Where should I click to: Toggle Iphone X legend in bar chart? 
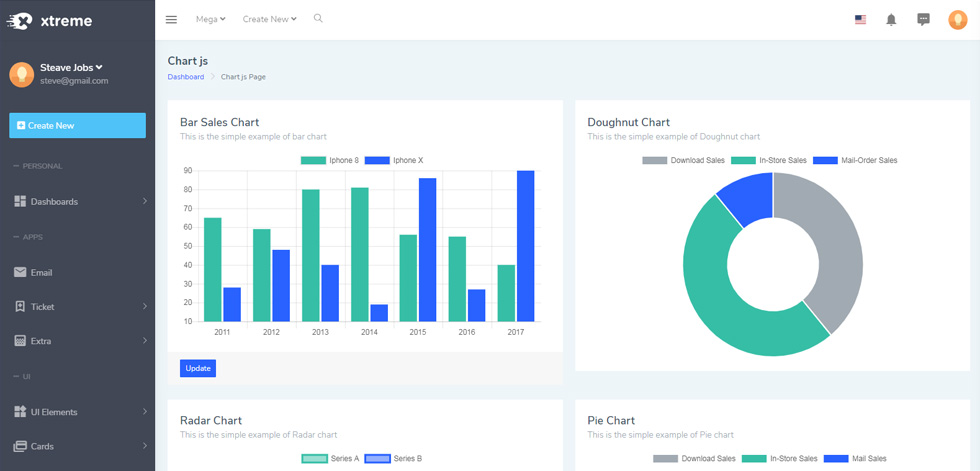coord(394,161)
